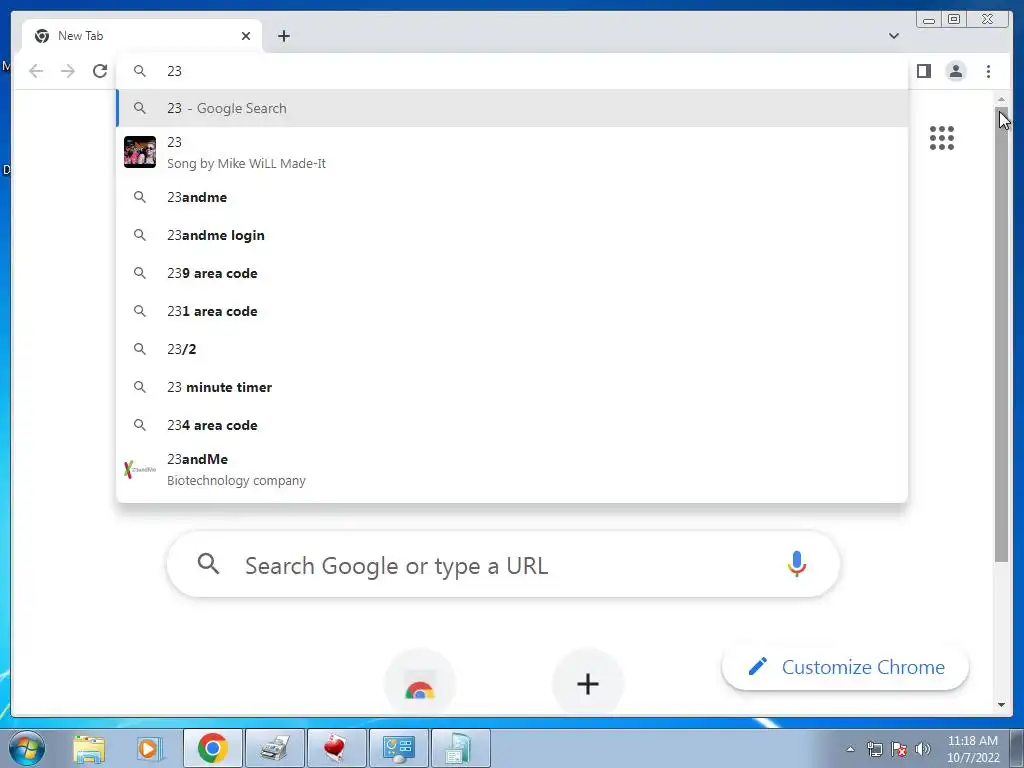Choose the '234 area code' suggestion

pos(511,425)
